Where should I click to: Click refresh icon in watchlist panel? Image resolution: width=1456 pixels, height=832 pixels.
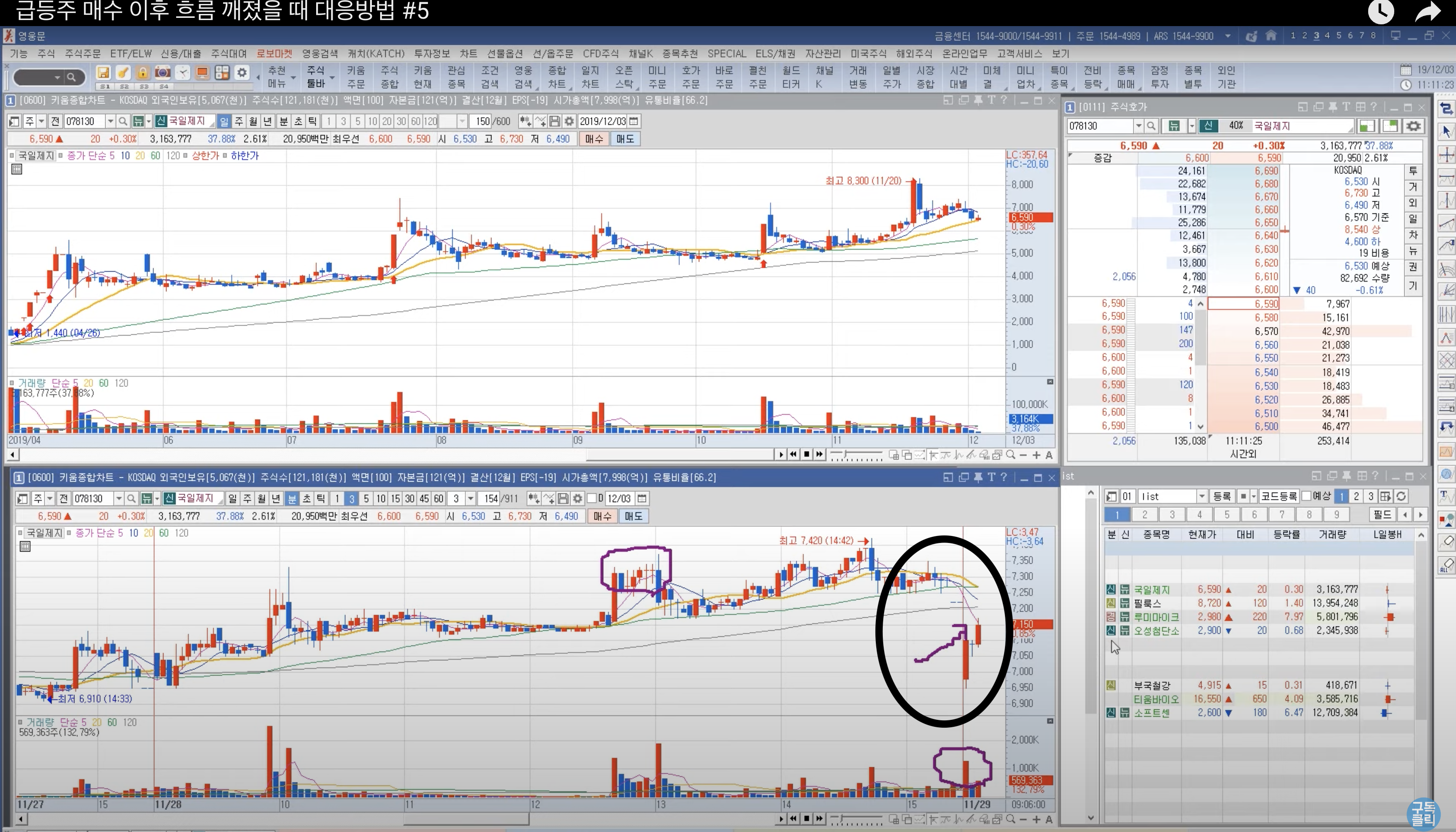[1401, 496]
